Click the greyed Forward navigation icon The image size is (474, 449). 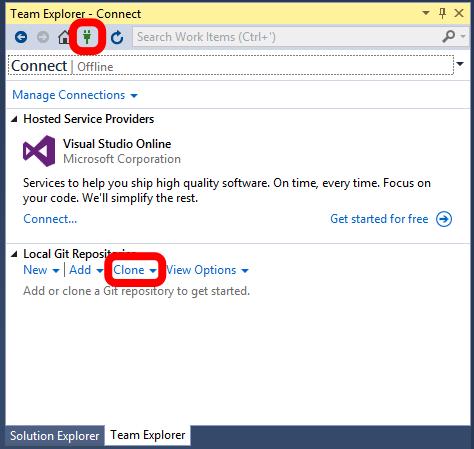tap(43, 37)
